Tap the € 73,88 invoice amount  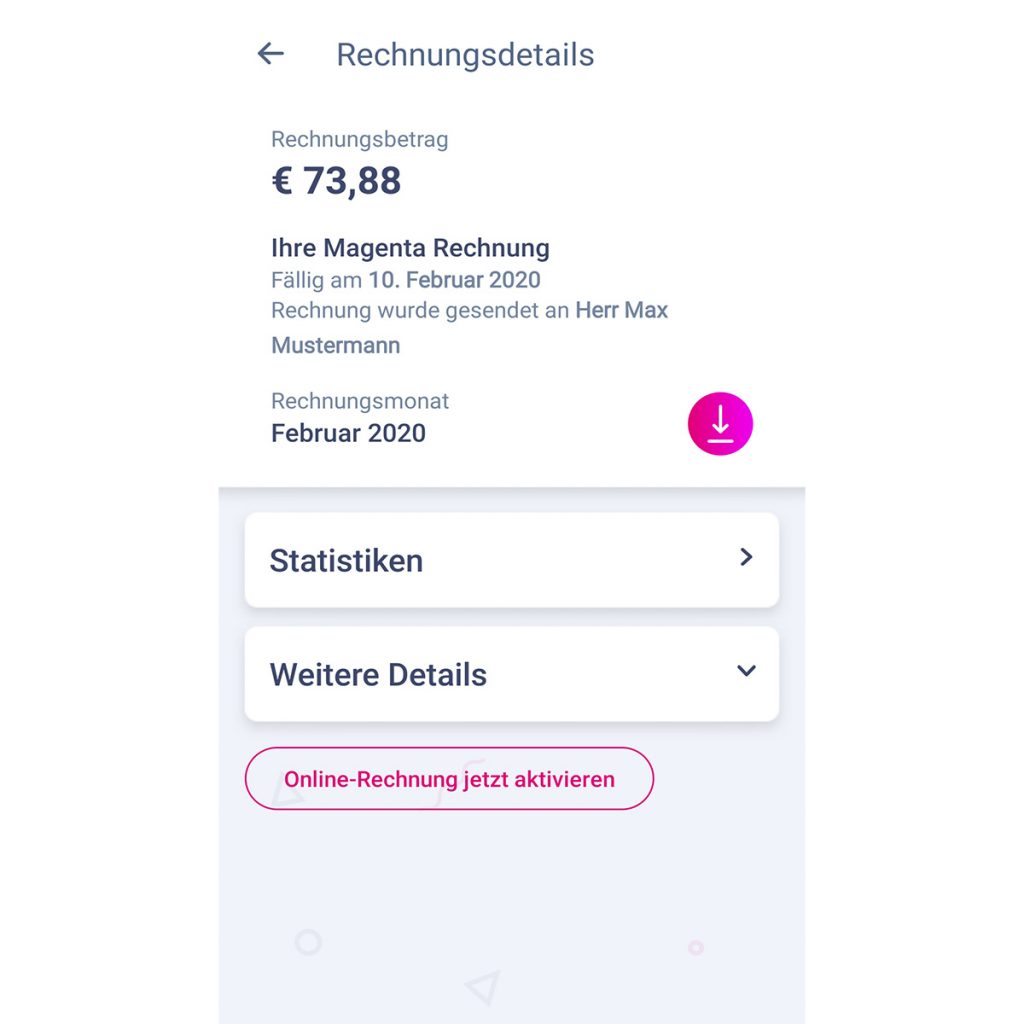coord(336,181)
